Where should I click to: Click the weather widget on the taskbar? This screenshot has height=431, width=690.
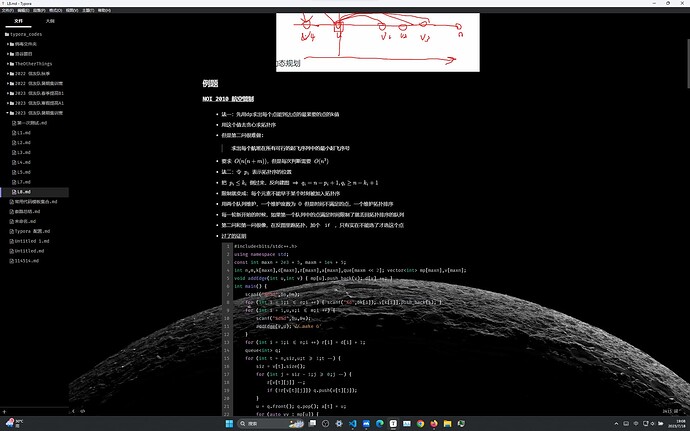tap(14, 424)
